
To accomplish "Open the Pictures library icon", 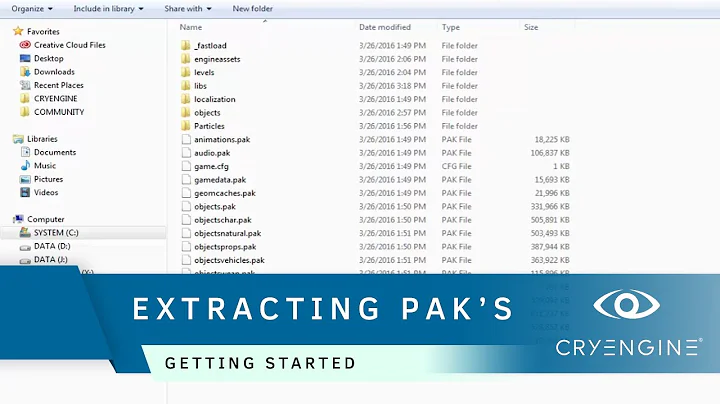I will point(26,179).
